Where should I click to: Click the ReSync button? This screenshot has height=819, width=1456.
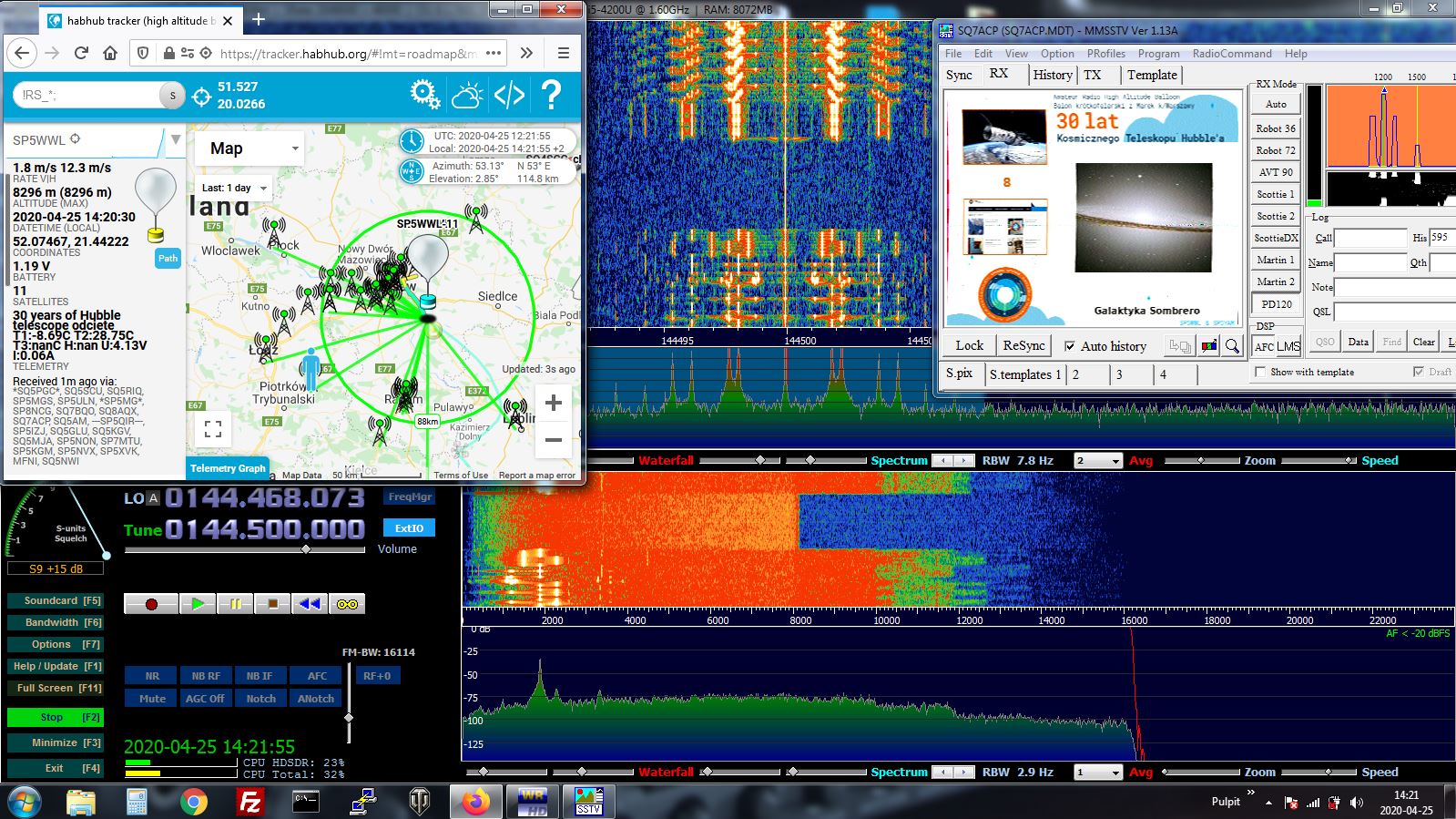[x=1023, y=346]
